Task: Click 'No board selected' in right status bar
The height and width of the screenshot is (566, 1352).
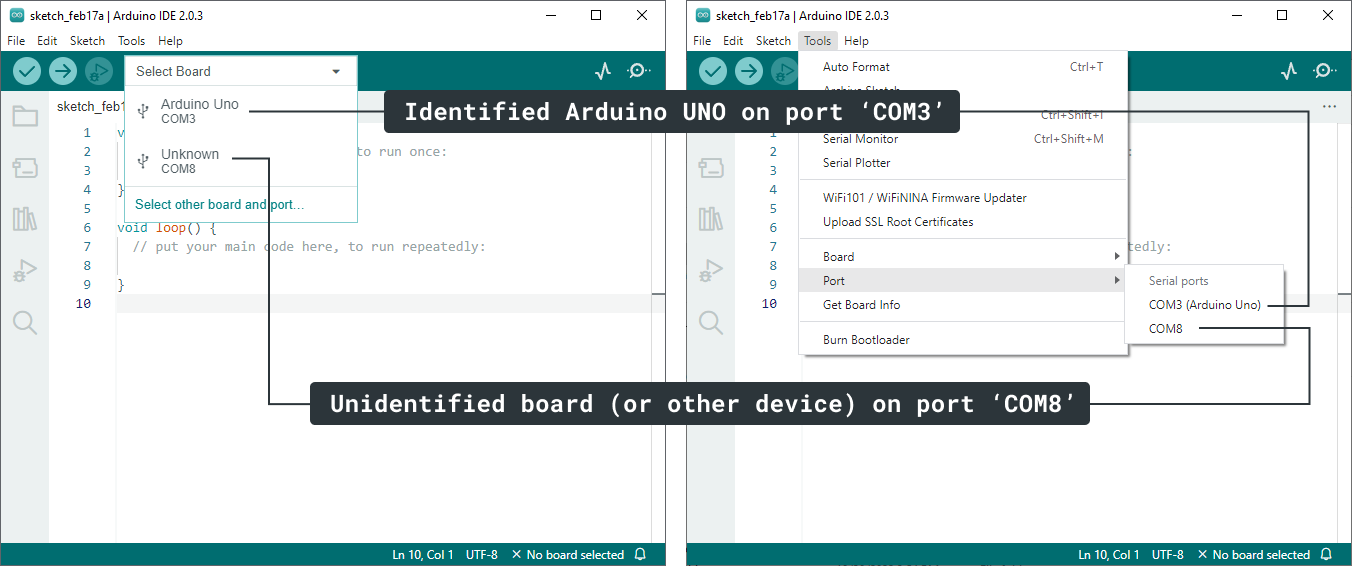Action: pos(1260,555)
